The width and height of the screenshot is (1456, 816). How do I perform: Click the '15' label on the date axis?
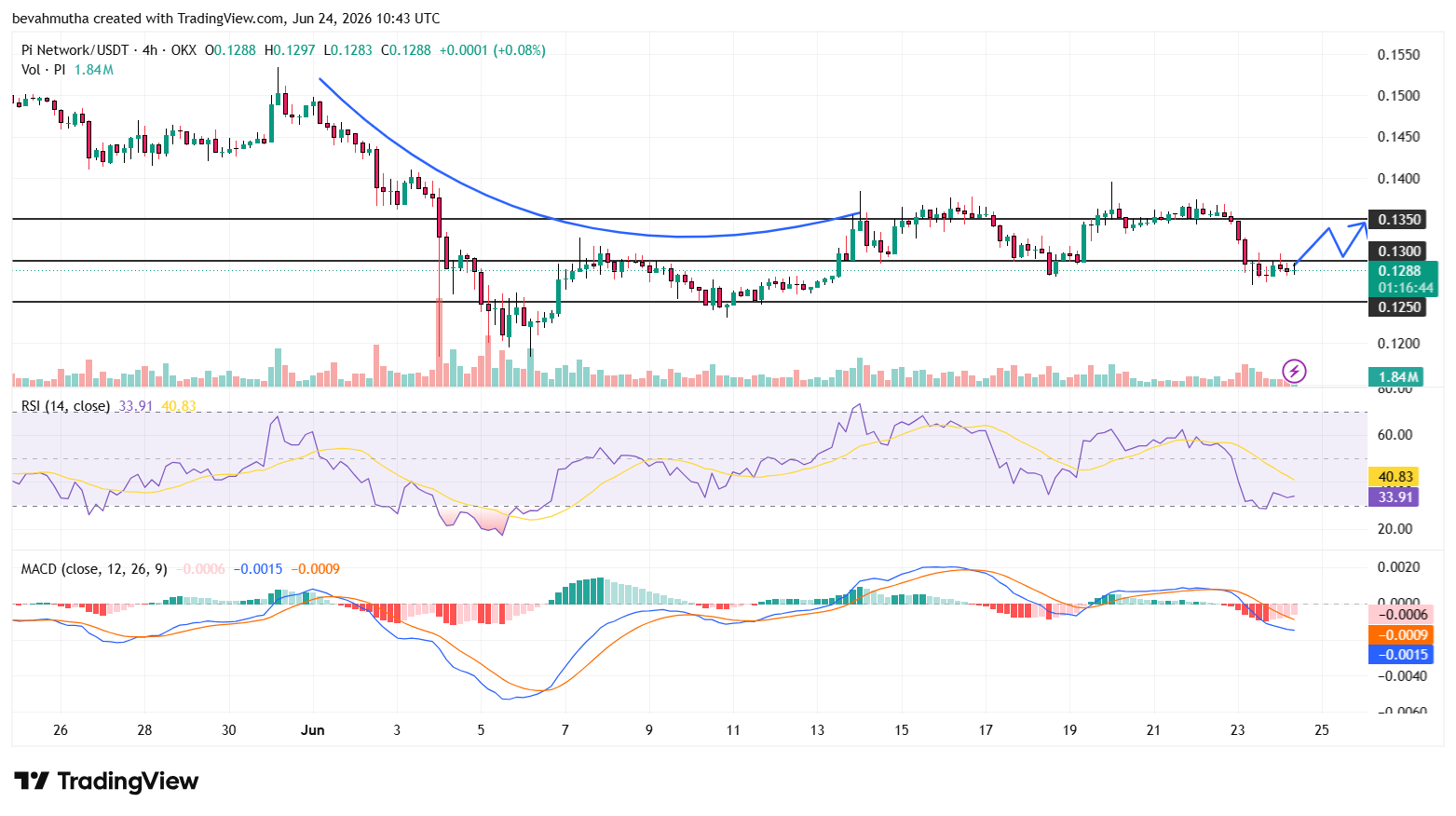[902, 730]
